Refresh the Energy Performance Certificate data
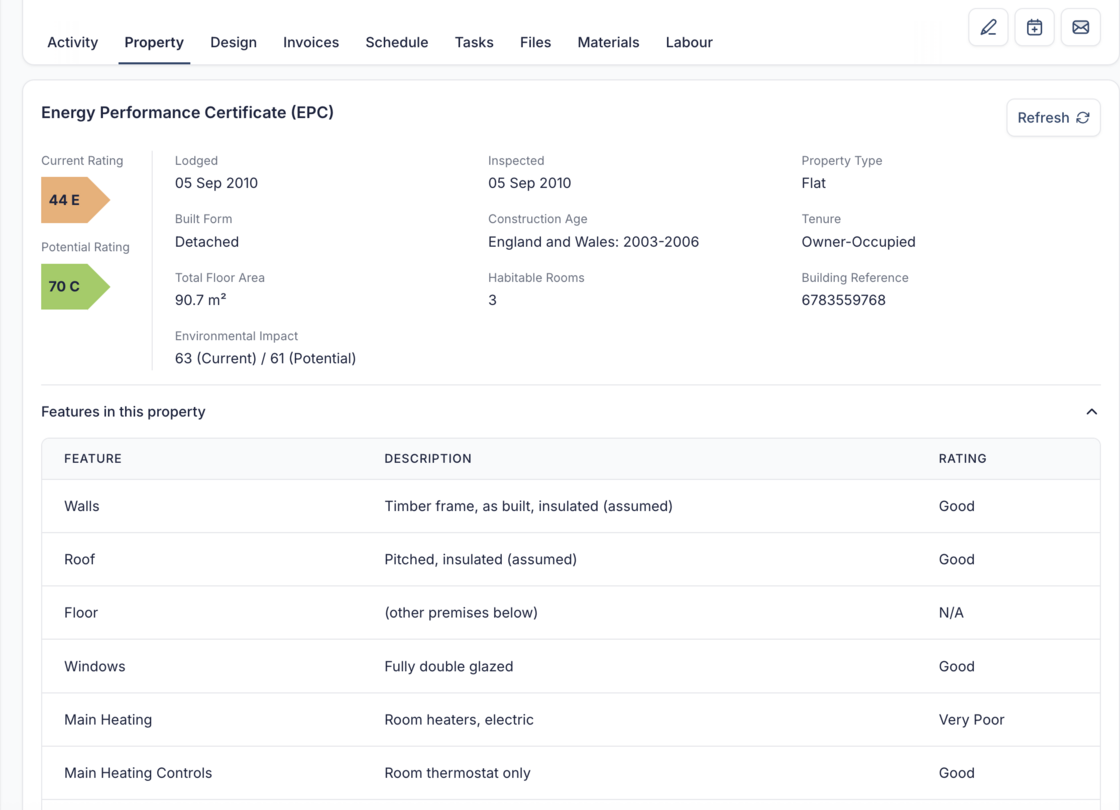 pos(1053,118)
